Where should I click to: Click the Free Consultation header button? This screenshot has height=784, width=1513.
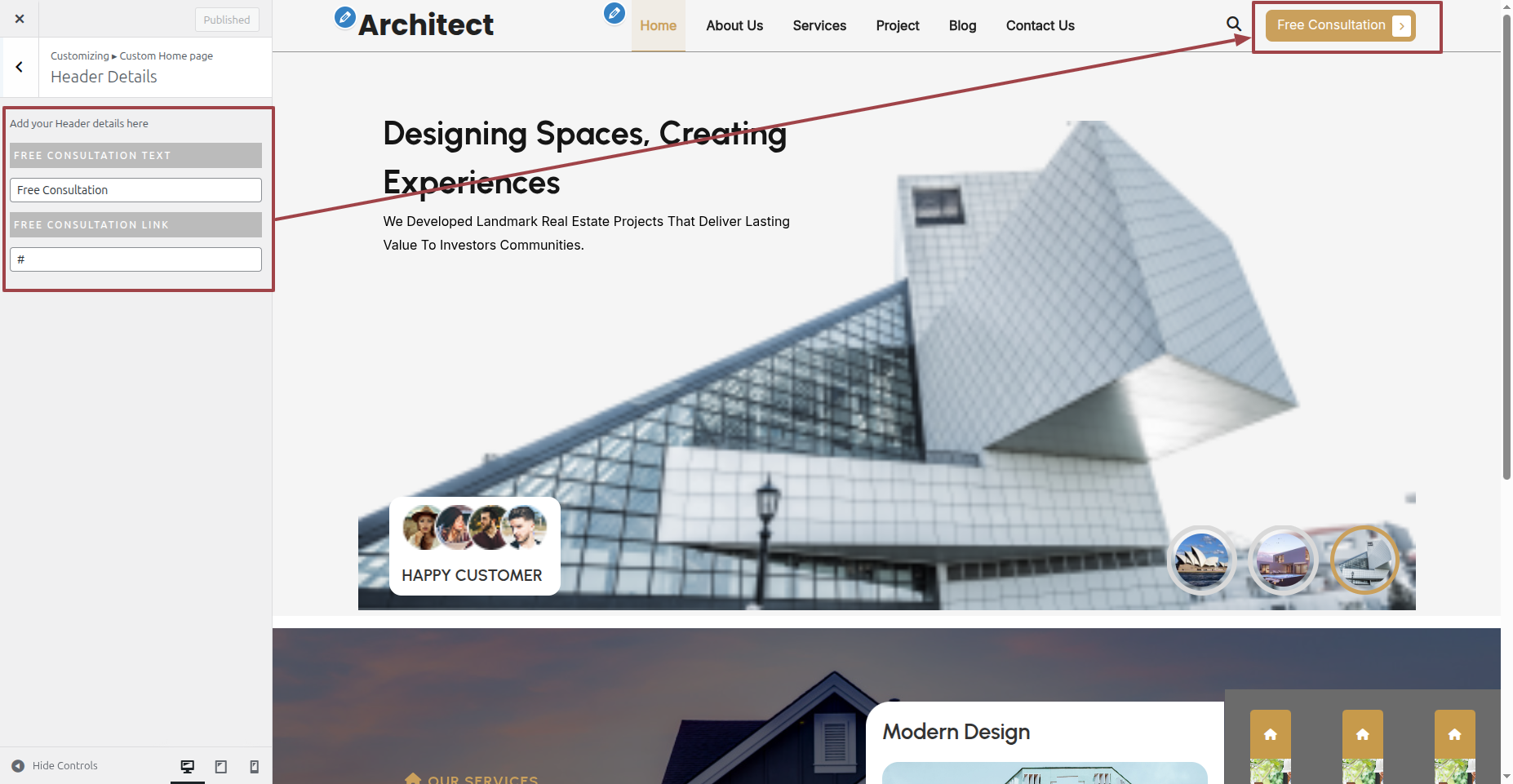1340,25
